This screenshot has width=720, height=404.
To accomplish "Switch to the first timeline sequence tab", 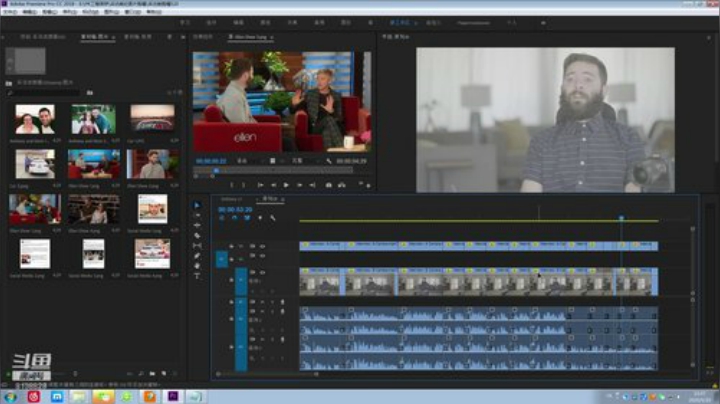I will pyautogui.click(x=231, y=199).
